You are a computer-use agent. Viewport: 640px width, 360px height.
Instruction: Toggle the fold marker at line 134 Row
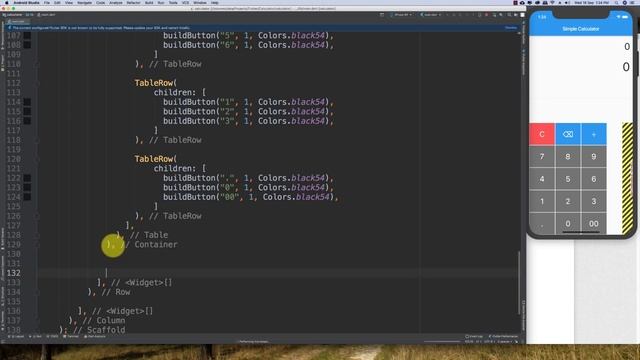pyautogui.click(x=37, y=292)
